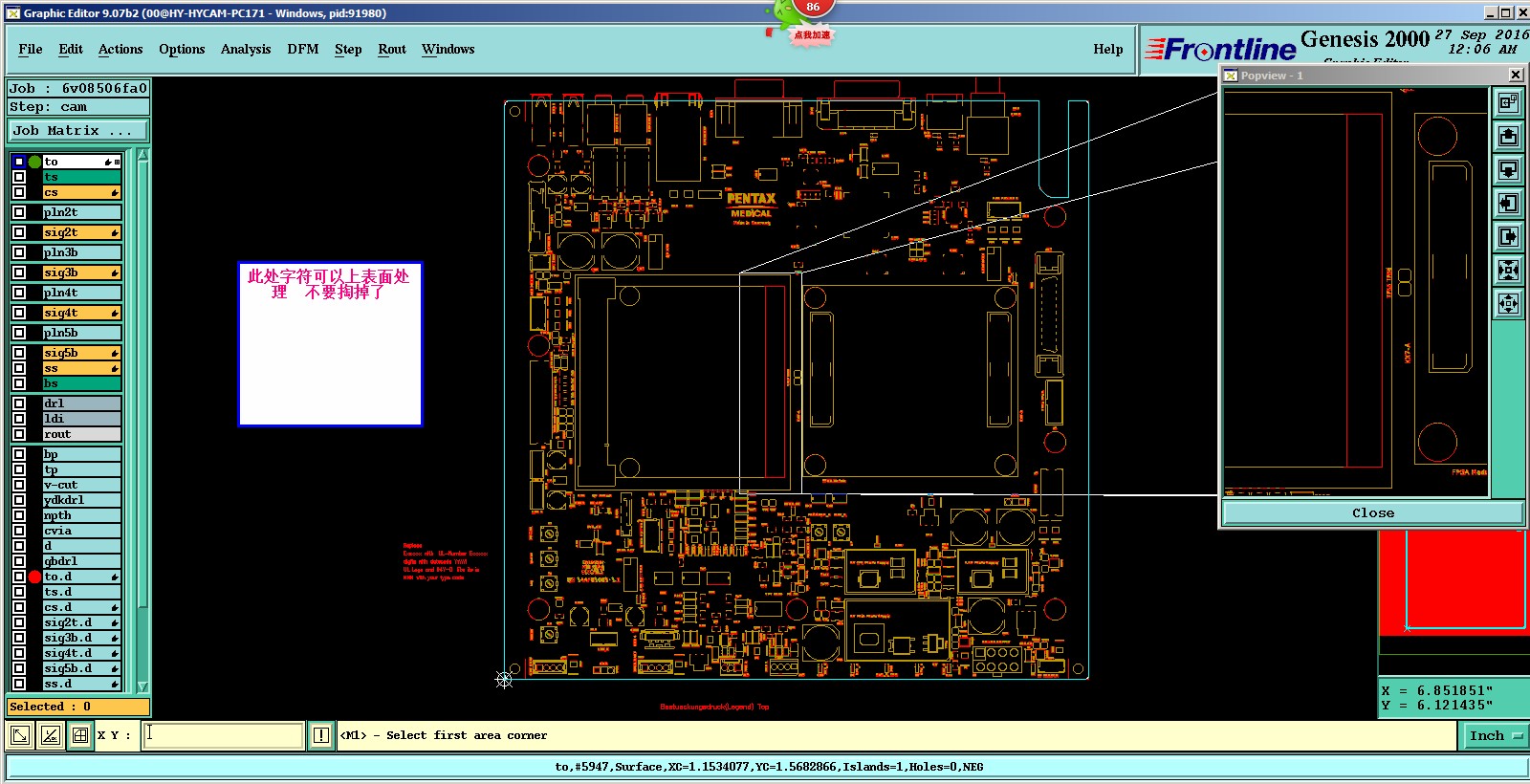Toggle checkbox for layer drl
Image resolution: width=1530 pixels, height=784 pixels.
(x=19, y=403)
